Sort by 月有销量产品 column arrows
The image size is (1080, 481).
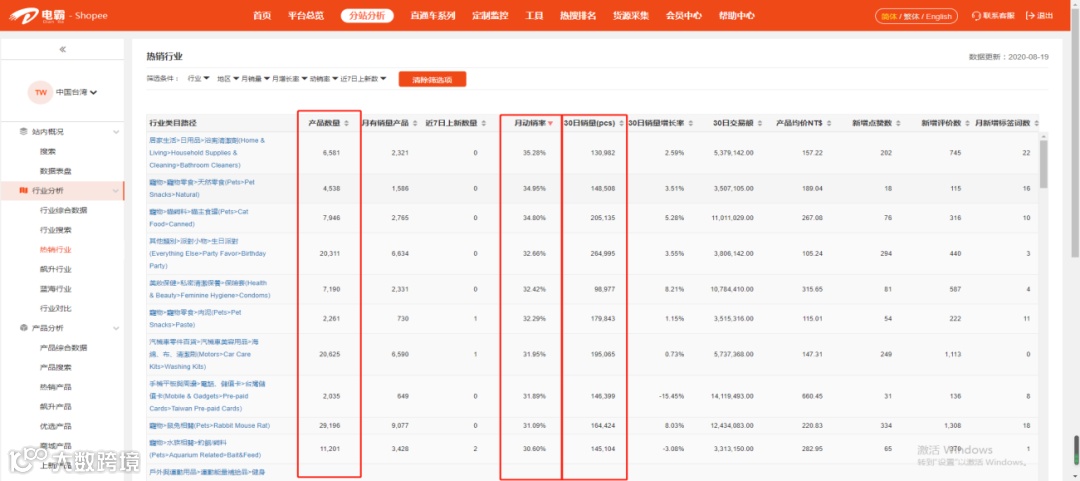(415, 123)
